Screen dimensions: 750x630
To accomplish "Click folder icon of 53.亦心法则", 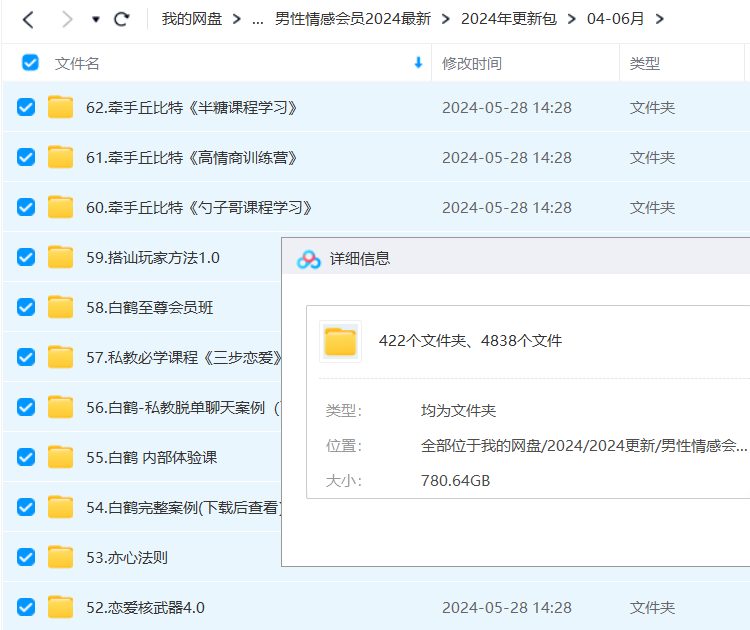I will tap(60, 557).
